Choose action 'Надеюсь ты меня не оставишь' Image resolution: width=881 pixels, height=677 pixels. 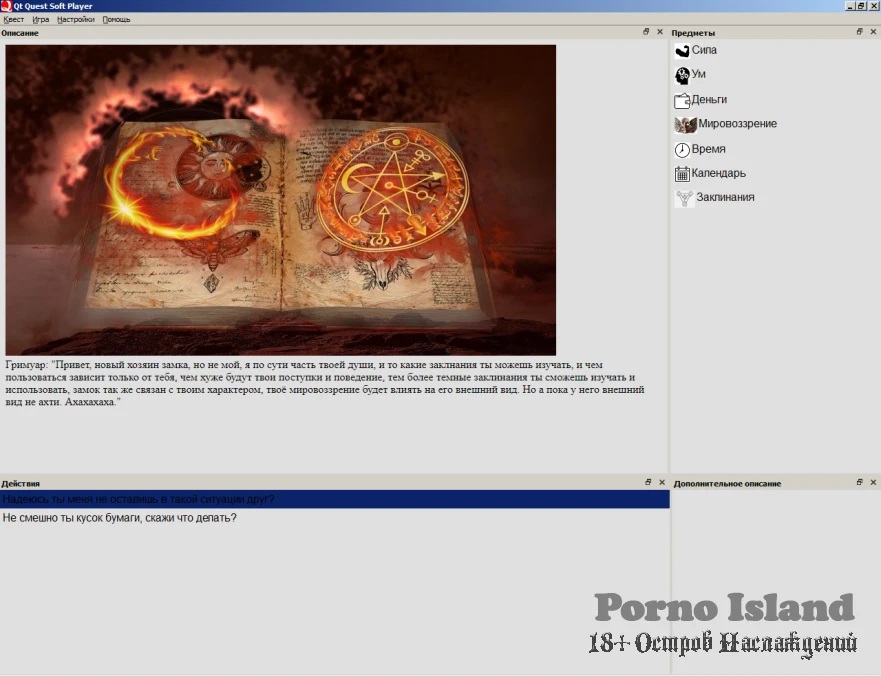click(x=139, y=499)
